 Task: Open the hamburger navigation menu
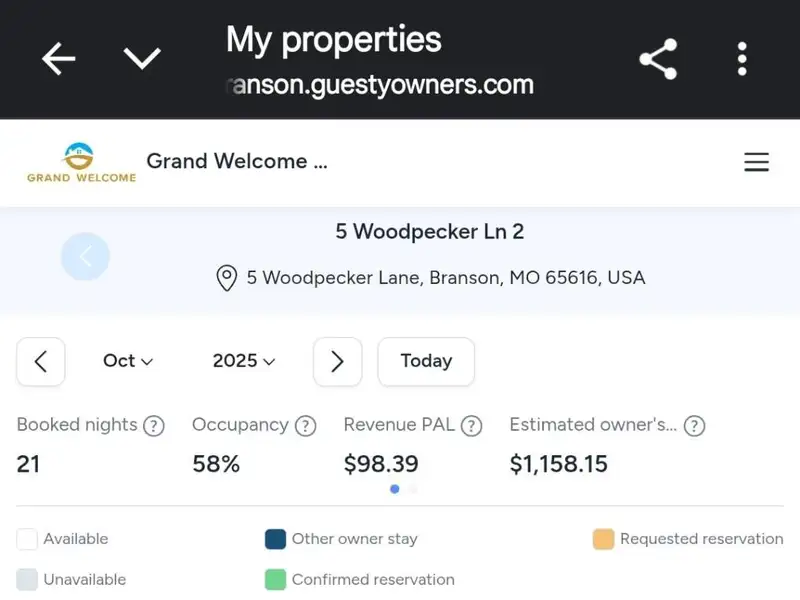756,162
